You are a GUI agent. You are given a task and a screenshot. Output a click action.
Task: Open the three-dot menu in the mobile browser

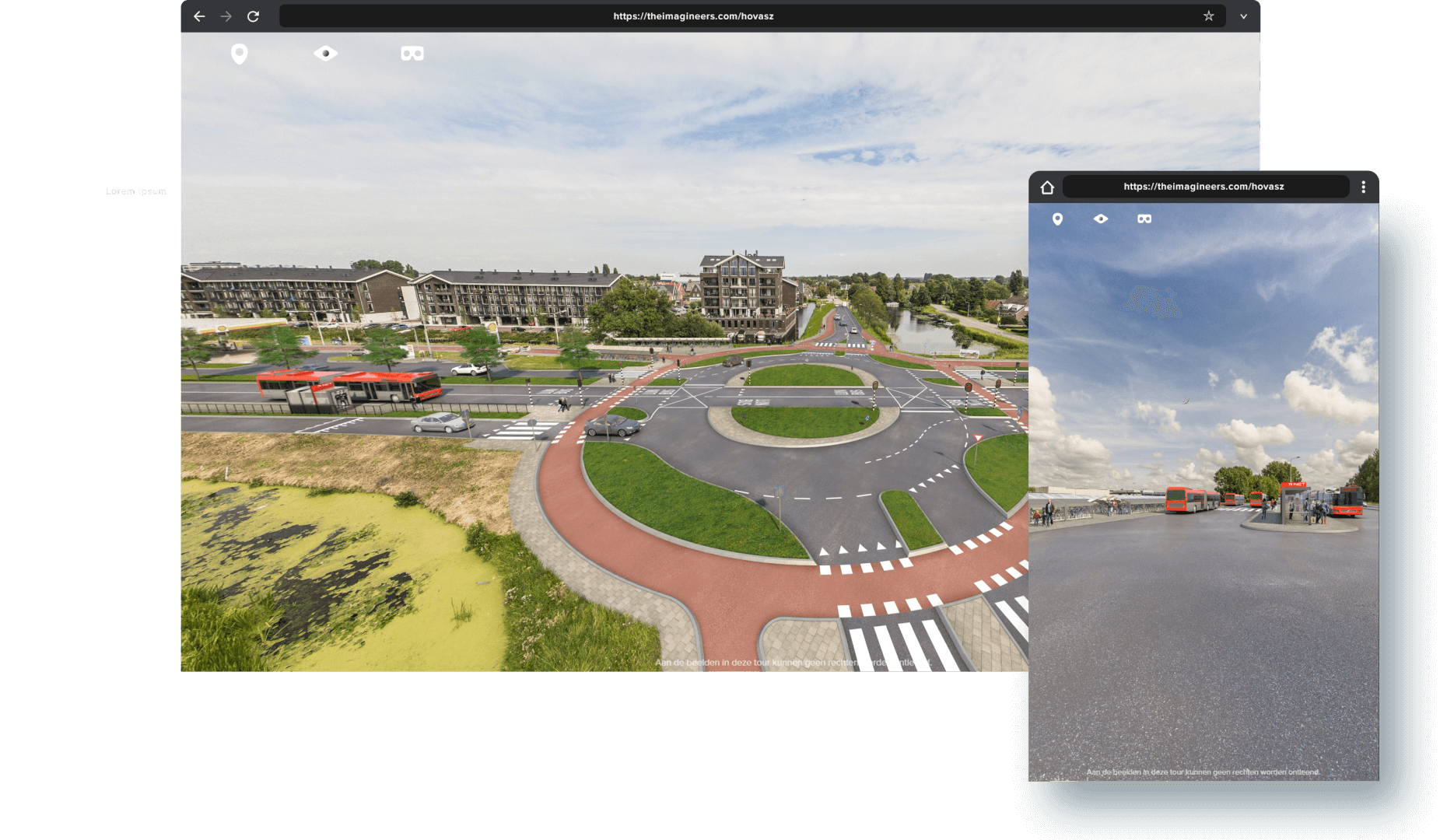coord(1363,187)
